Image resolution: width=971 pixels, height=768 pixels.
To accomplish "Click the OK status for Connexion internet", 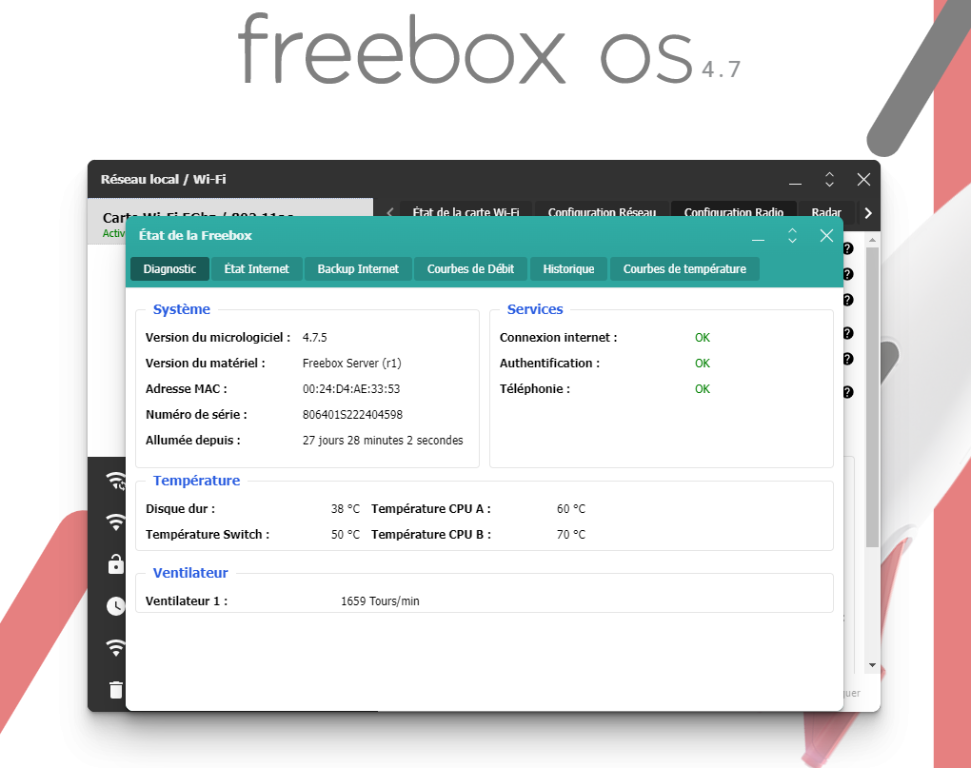I will point(702,338).
